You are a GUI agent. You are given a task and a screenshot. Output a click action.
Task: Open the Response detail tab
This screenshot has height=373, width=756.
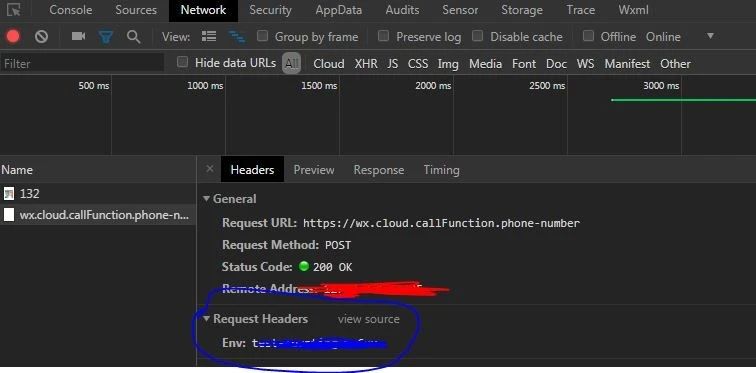pos(378,170)
